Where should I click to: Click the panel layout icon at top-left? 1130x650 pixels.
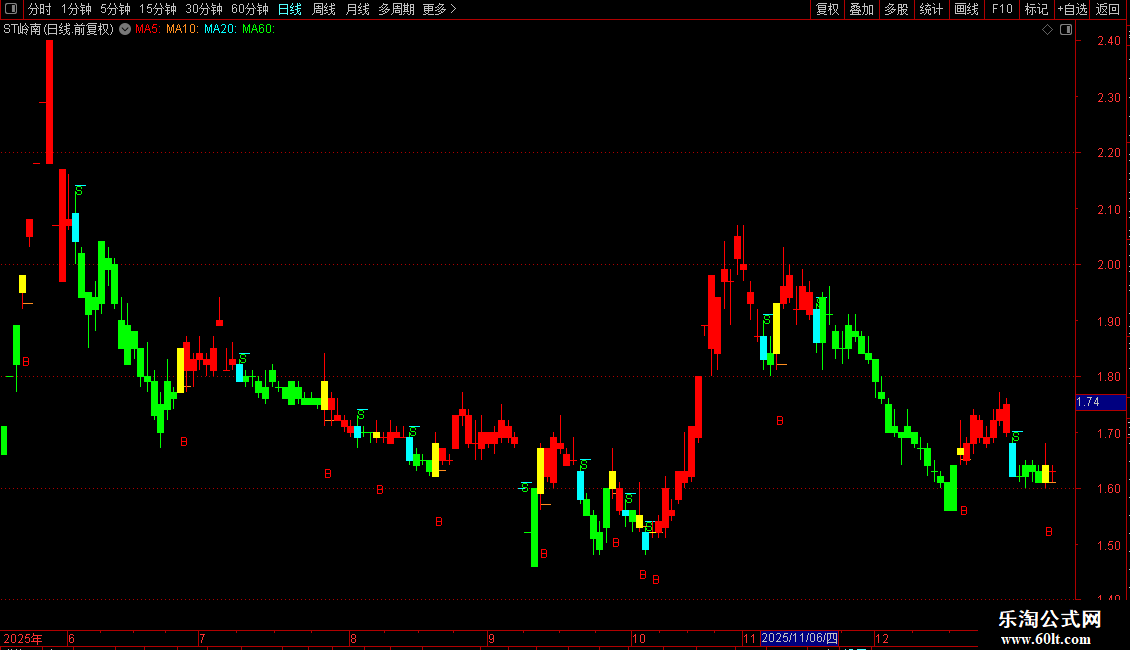11,9
